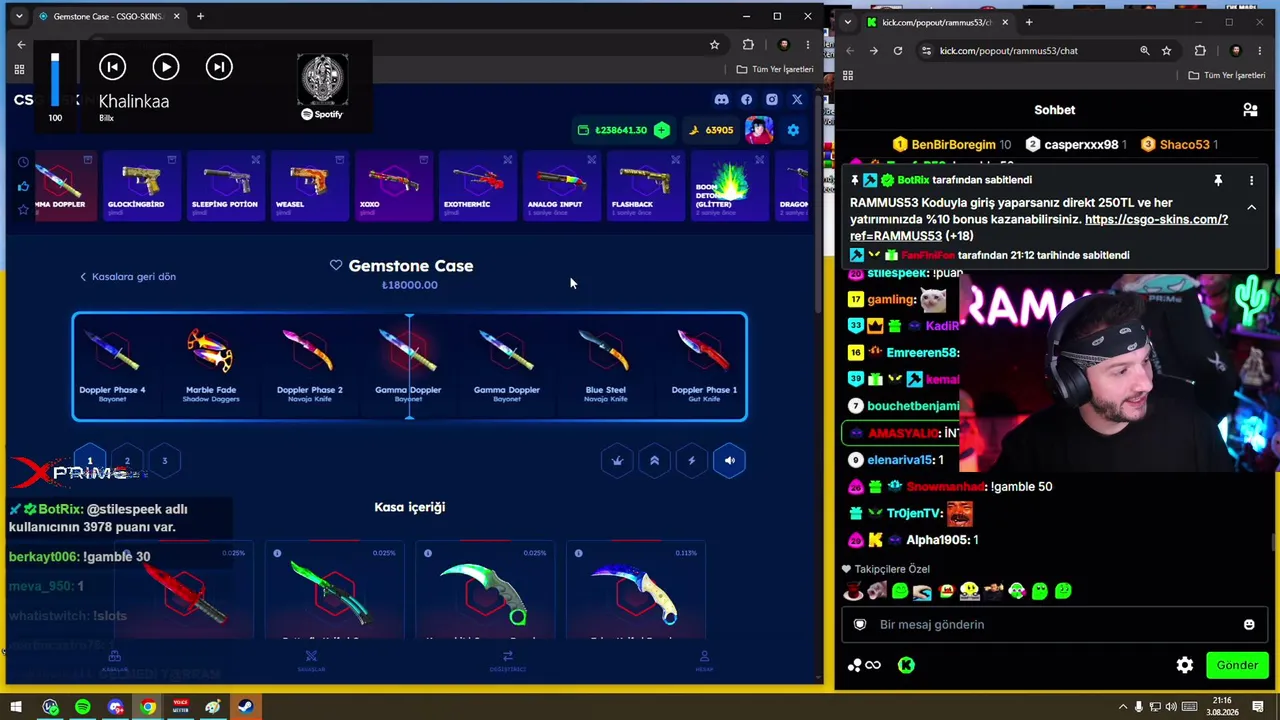Open the account tab in bottom navigation
1280x720 pixels.
[x=704, y=661]
